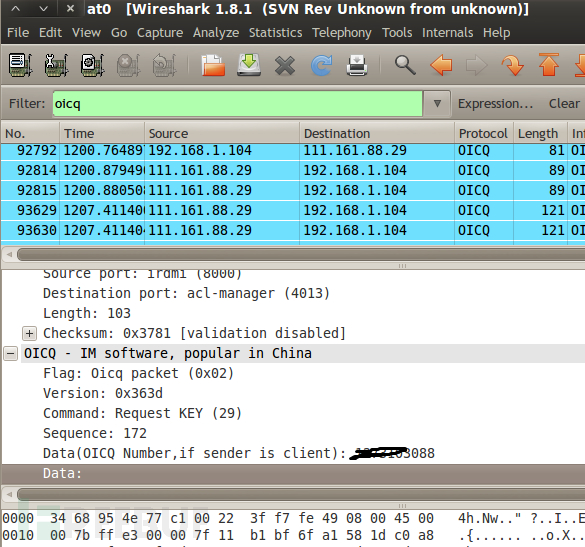Select Command: Request KEY (29) line
This screenshot has width=585, height=547.
point(143,413)
